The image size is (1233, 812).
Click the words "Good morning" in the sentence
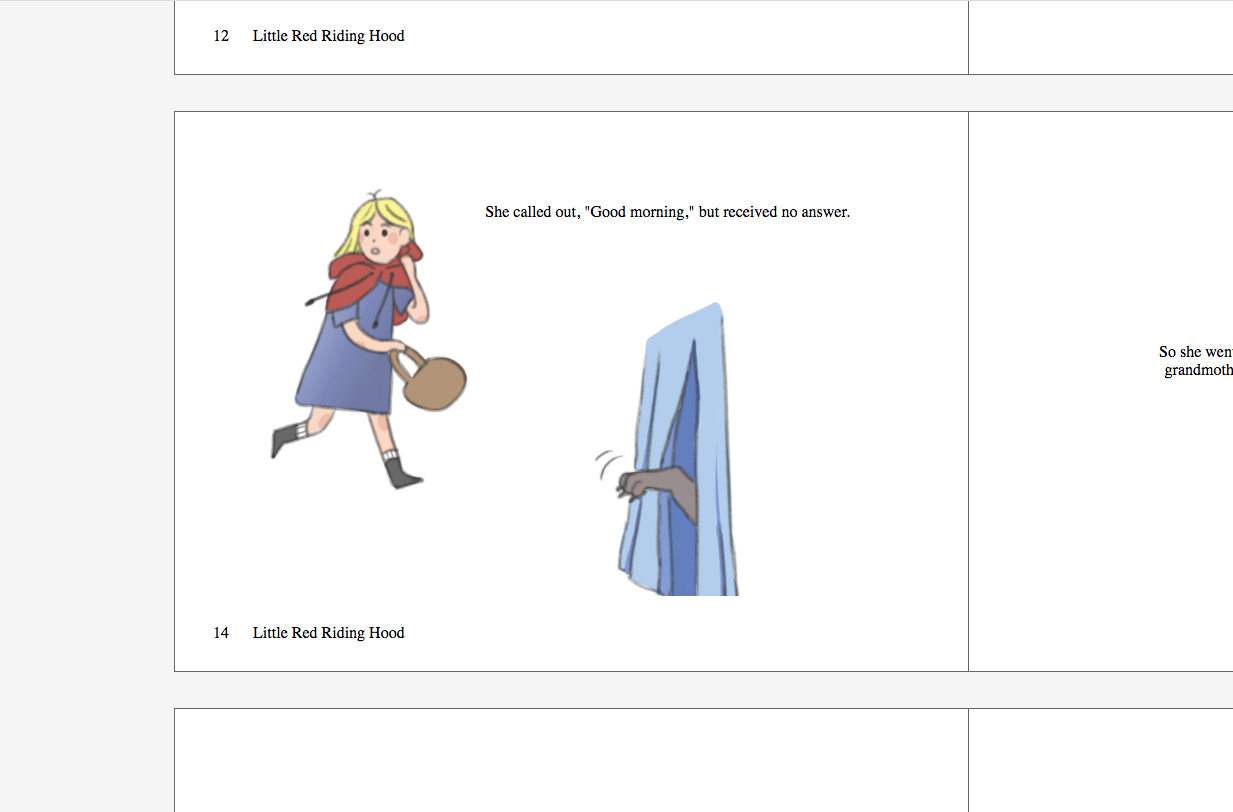(x=636, y=212)
